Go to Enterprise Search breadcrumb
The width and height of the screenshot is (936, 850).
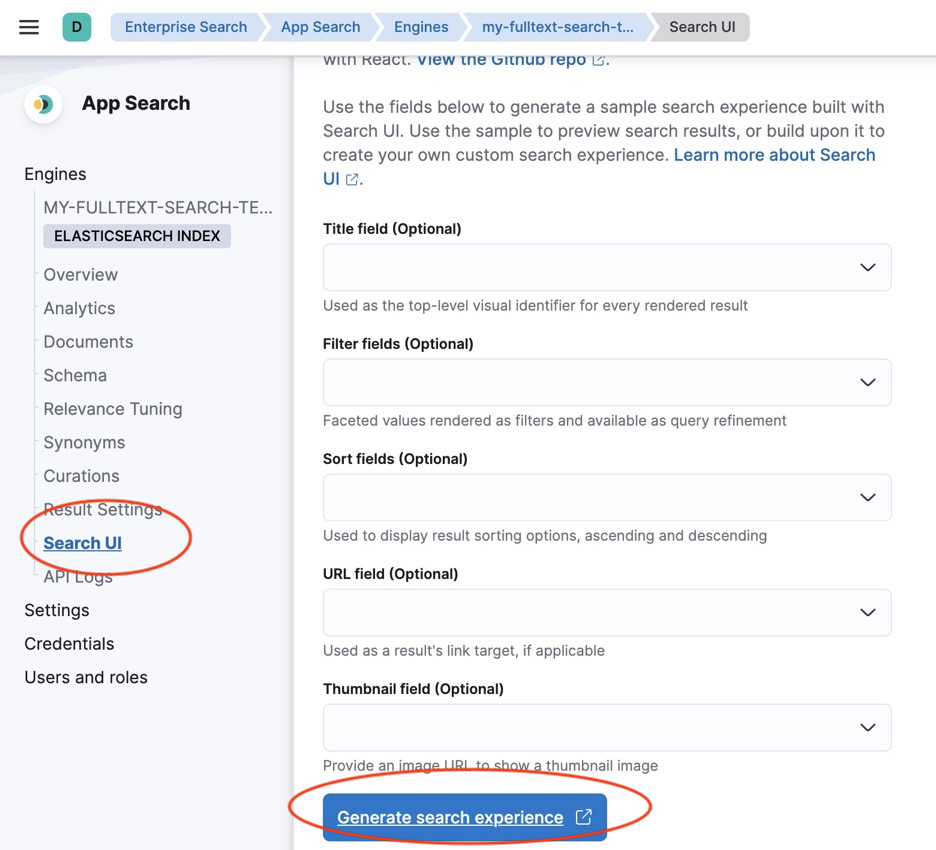click(185, 27)
